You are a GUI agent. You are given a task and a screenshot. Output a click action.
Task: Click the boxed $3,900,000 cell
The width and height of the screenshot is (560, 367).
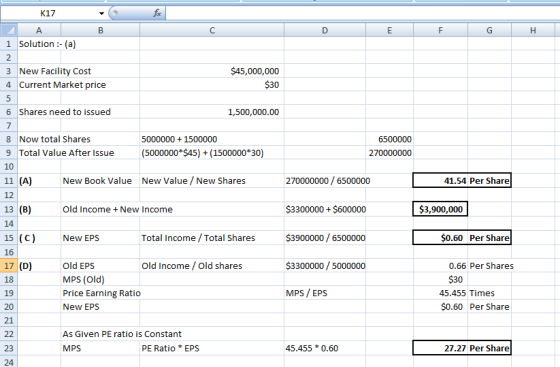[x=440, y=209]
